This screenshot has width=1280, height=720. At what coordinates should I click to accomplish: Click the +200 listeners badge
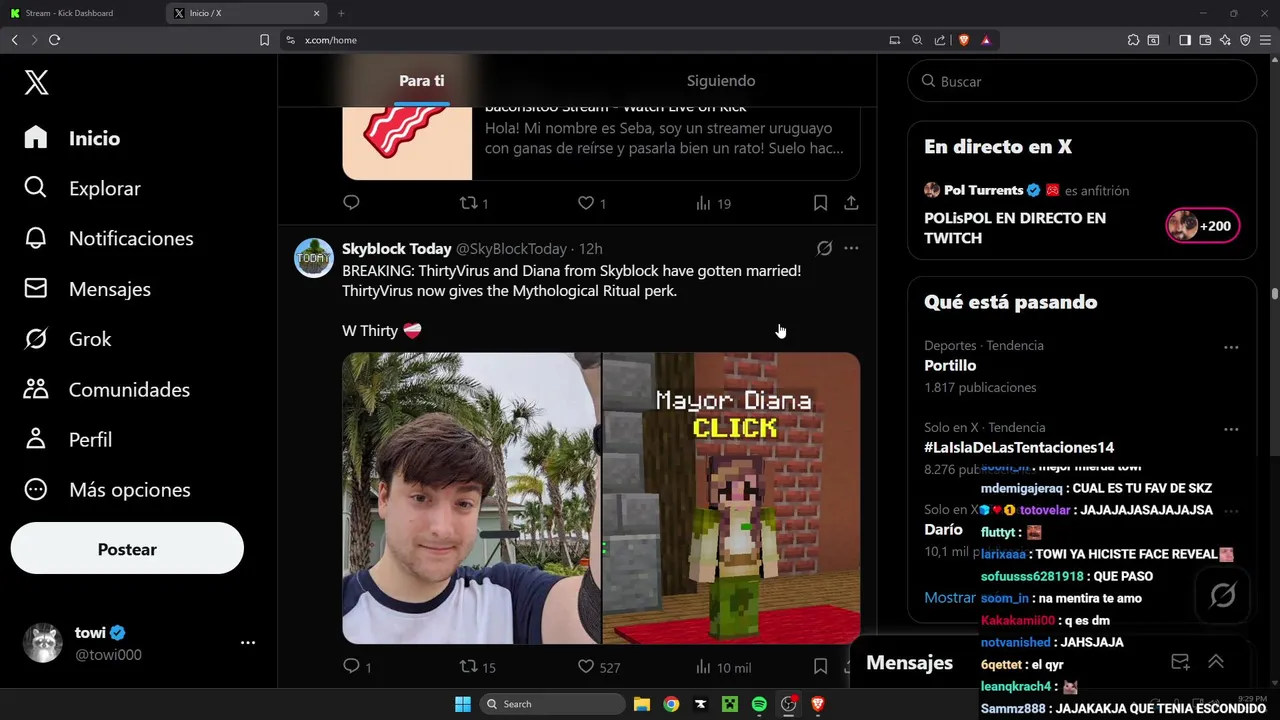click(x=1202, y=226)
